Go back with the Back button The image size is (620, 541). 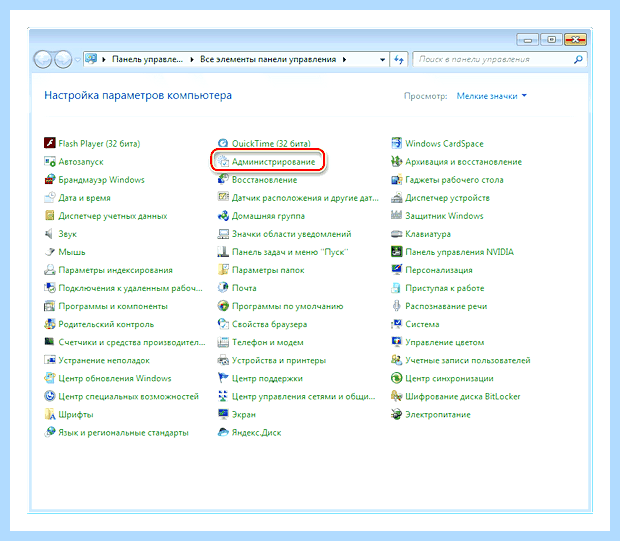click(43, 60)
